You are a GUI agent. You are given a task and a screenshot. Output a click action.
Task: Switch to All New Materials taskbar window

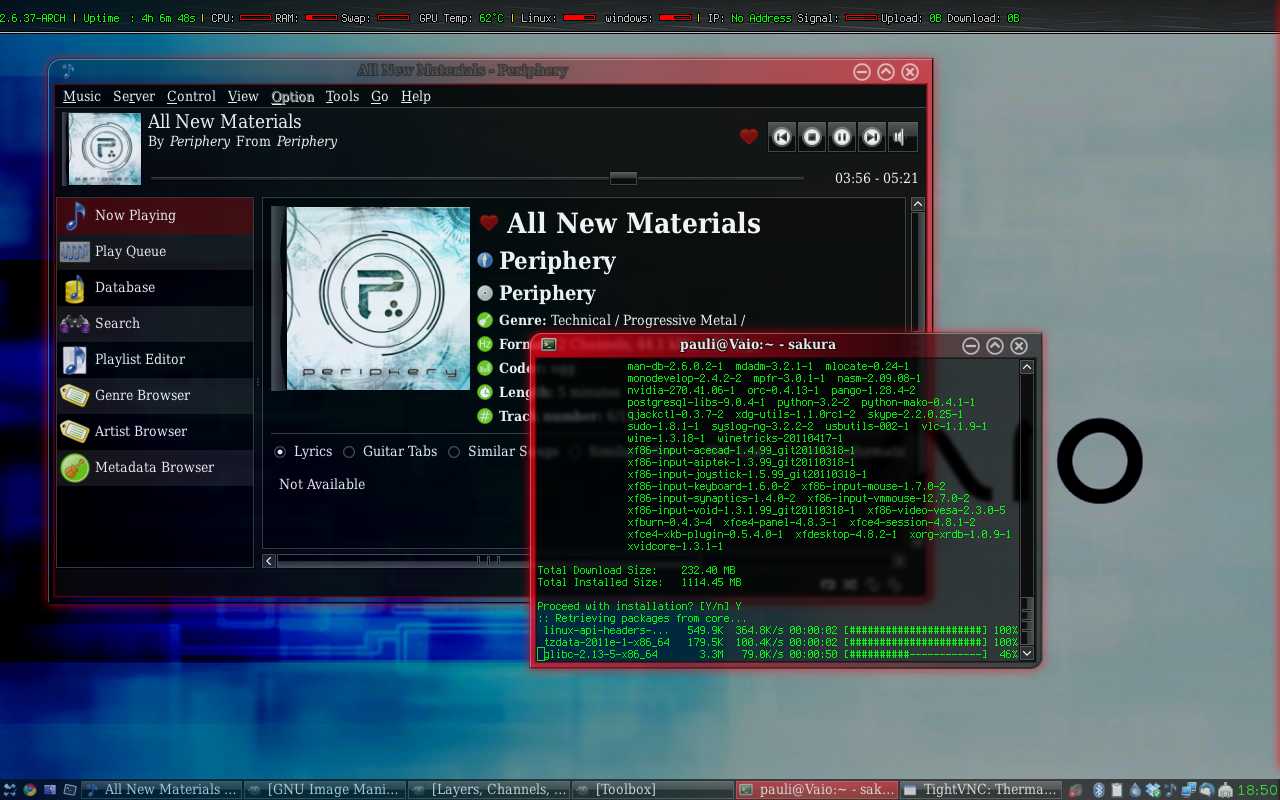162,789
